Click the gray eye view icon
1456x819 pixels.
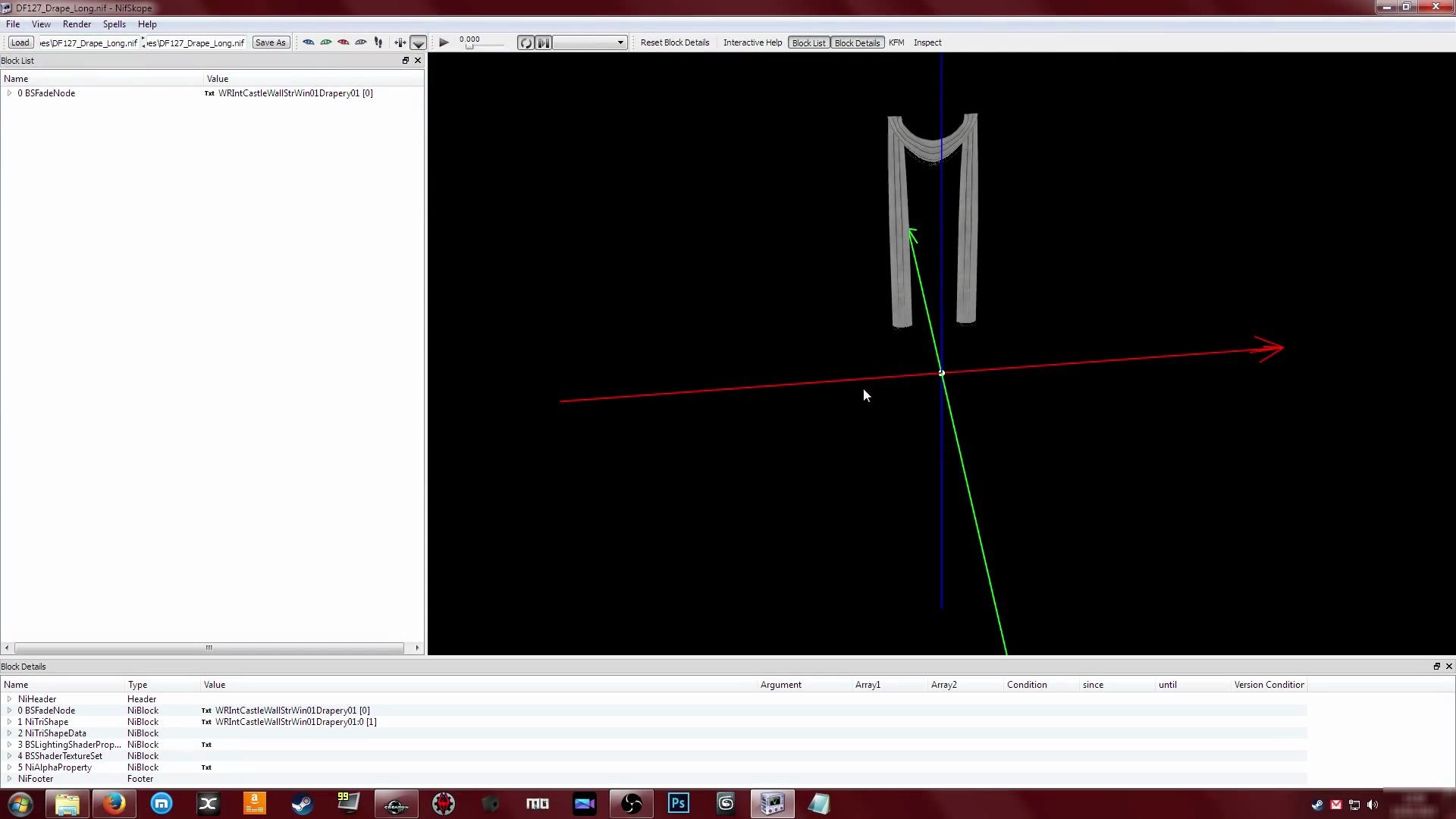pyautogui.click(x=361, y=42)
